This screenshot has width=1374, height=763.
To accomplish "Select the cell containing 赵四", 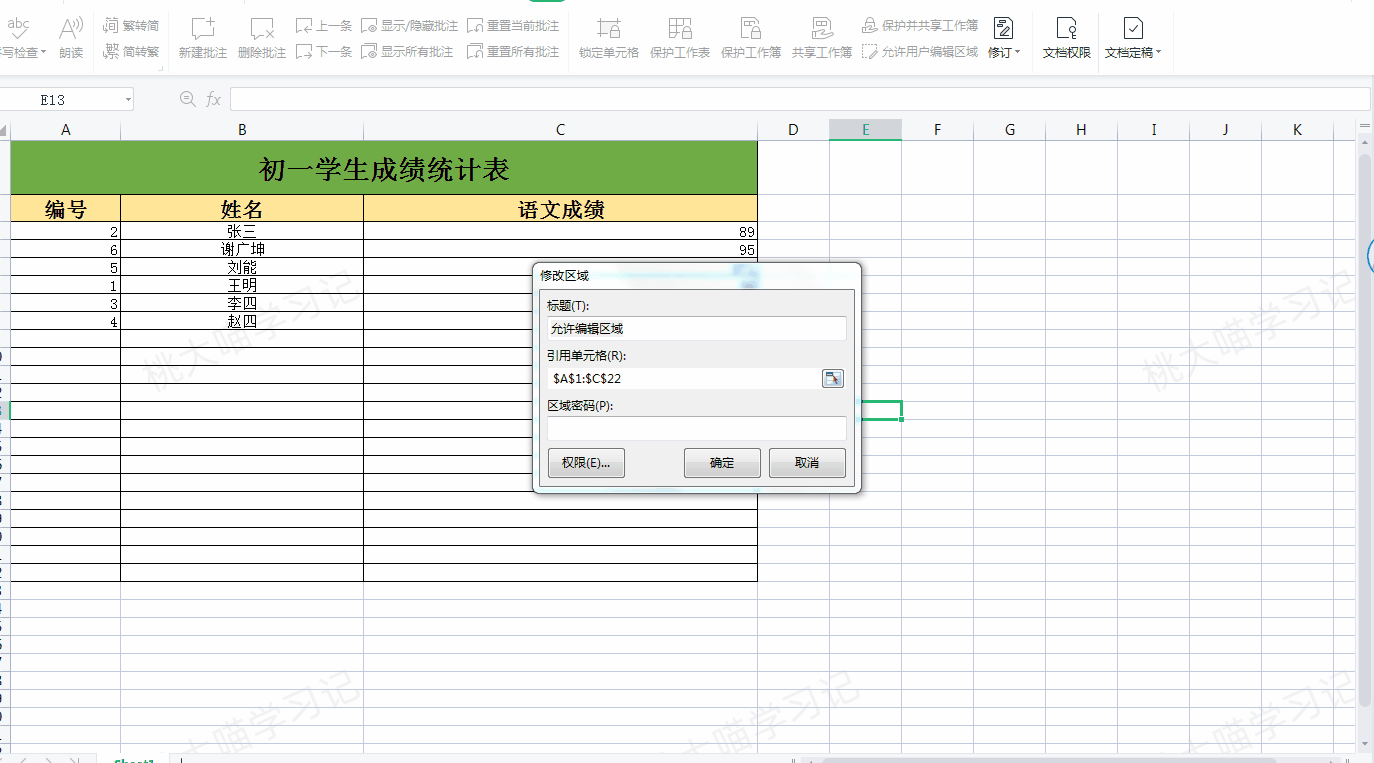I will 242,321.
